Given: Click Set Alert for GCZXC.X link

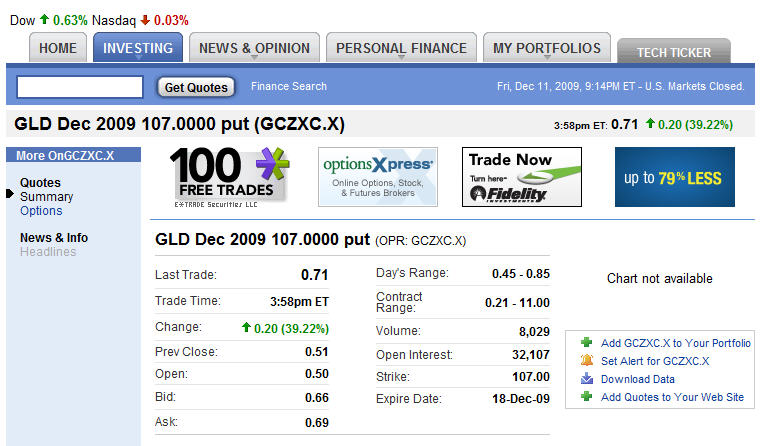Looking at the screenshot, I should click(x=655, y=361).
